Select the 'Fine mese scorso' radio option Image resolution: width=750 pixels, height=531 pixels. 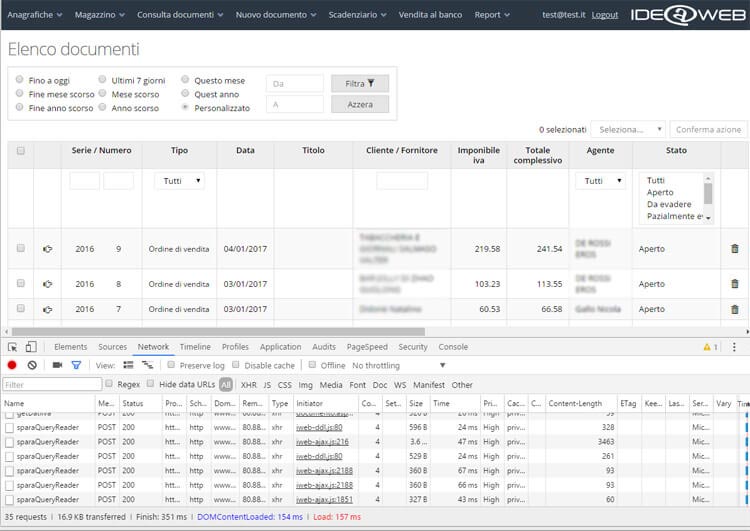[20, 93]
